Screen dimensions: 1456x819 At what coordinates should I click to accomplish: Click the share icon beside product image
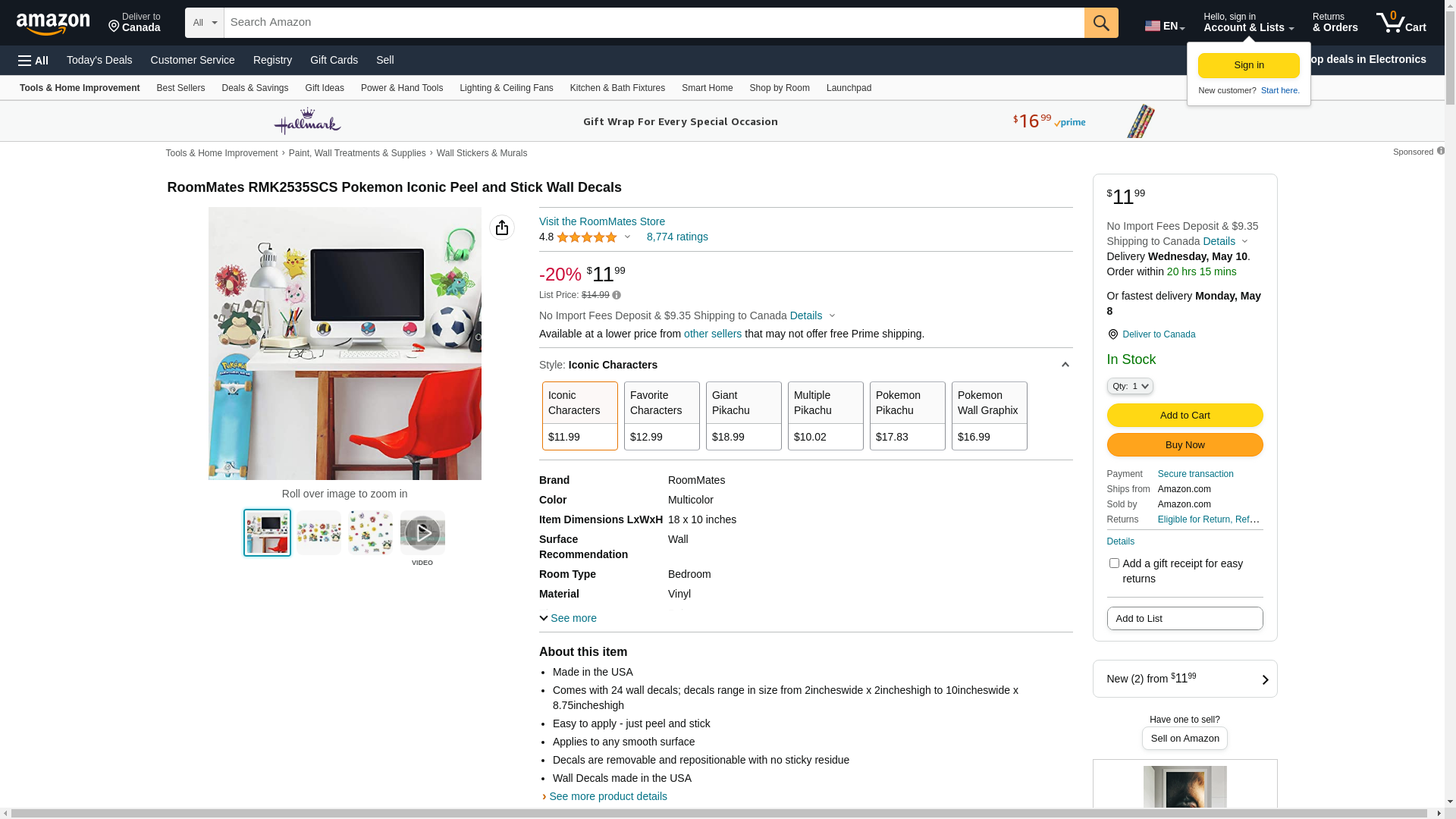point(501,227)
